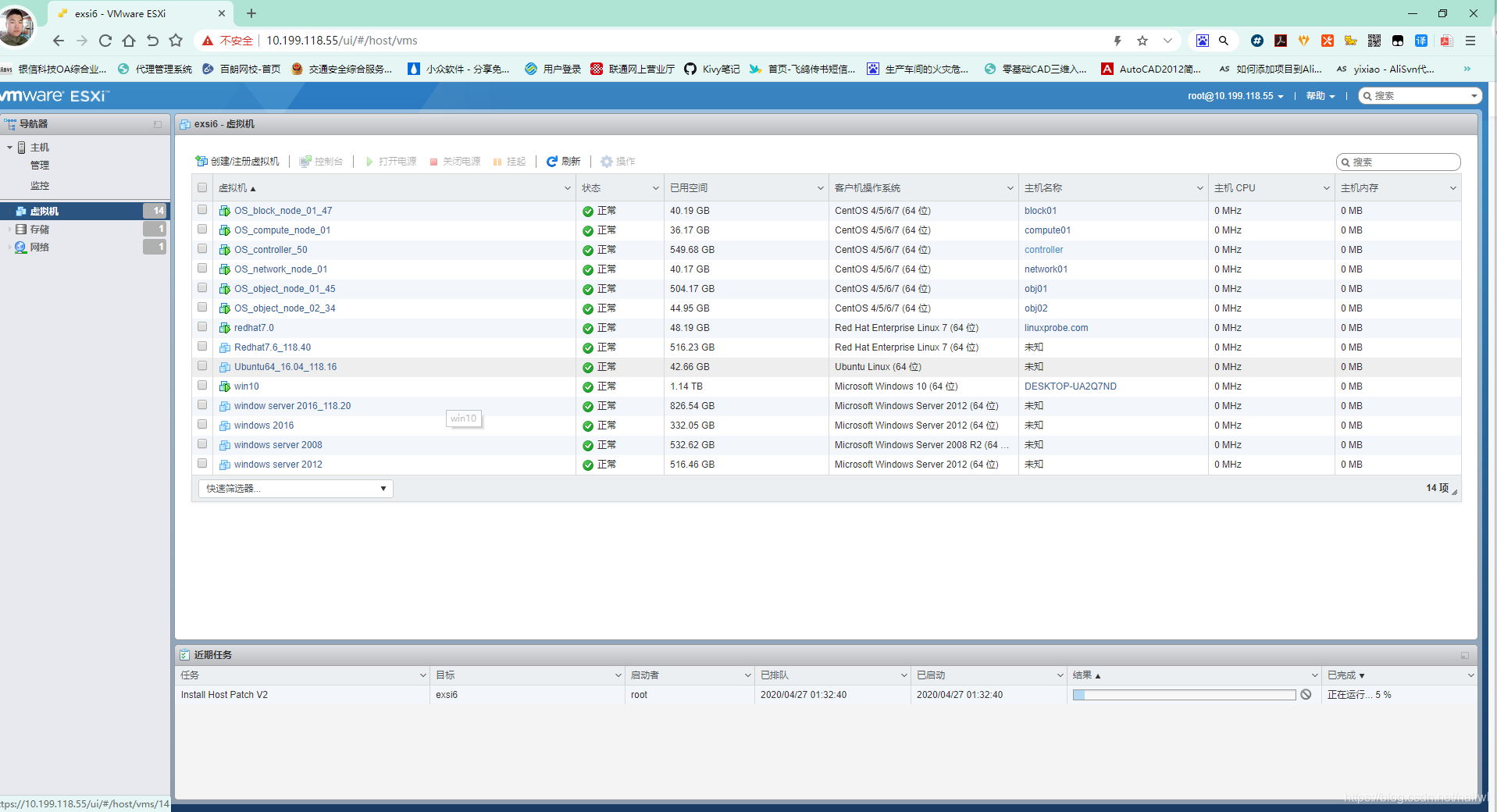Click the Install Host Patch progress bar

click(x=1184, y=695)
